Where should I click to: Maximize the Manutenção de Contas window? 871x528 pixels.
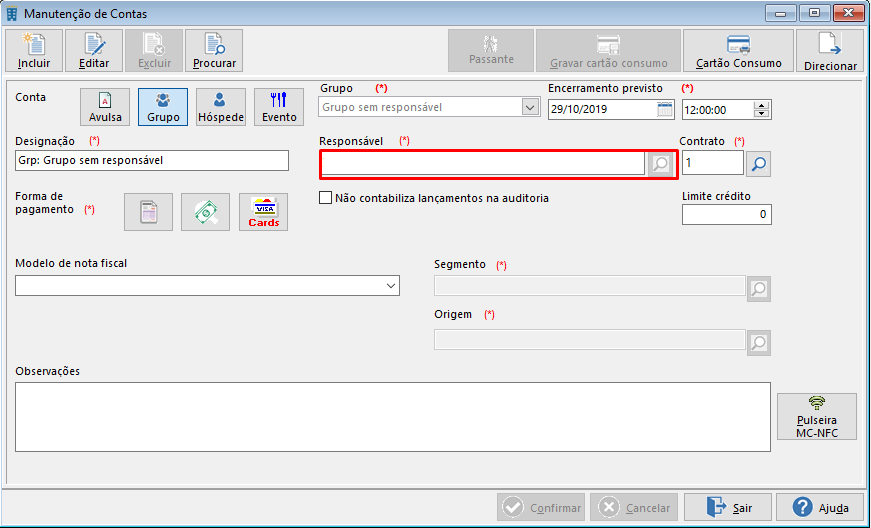point(814,13)
